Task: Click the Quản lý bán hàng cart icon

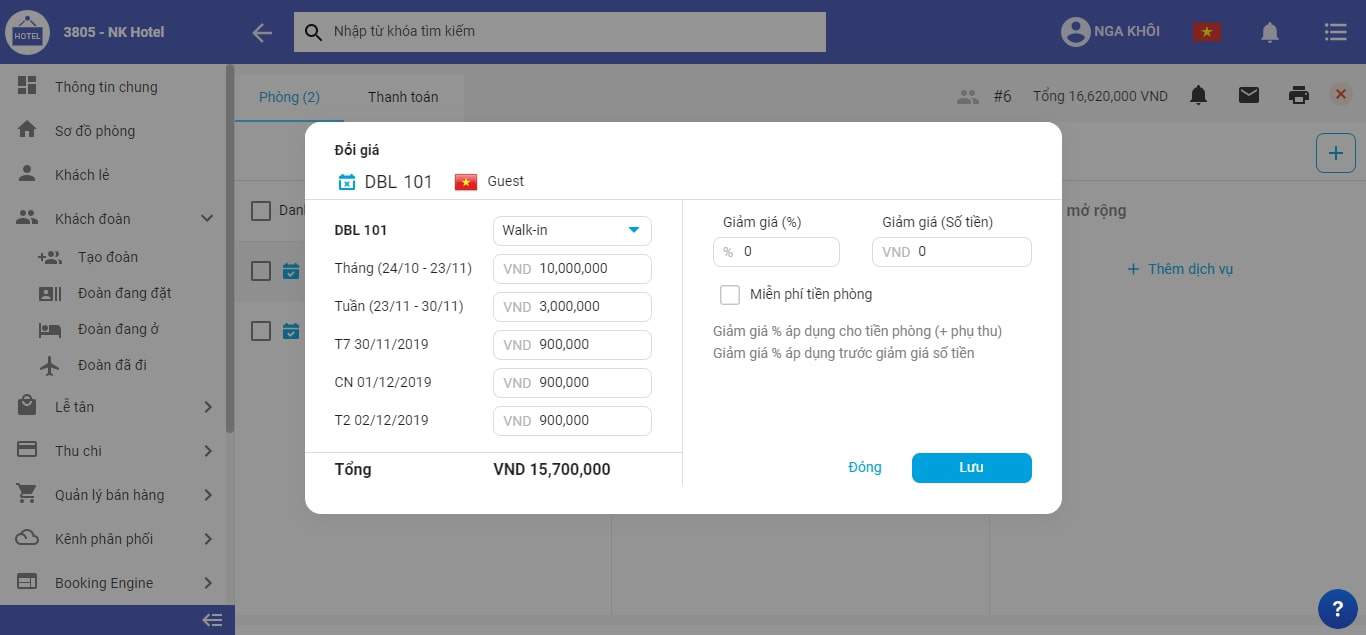Action: coord(27,494)
